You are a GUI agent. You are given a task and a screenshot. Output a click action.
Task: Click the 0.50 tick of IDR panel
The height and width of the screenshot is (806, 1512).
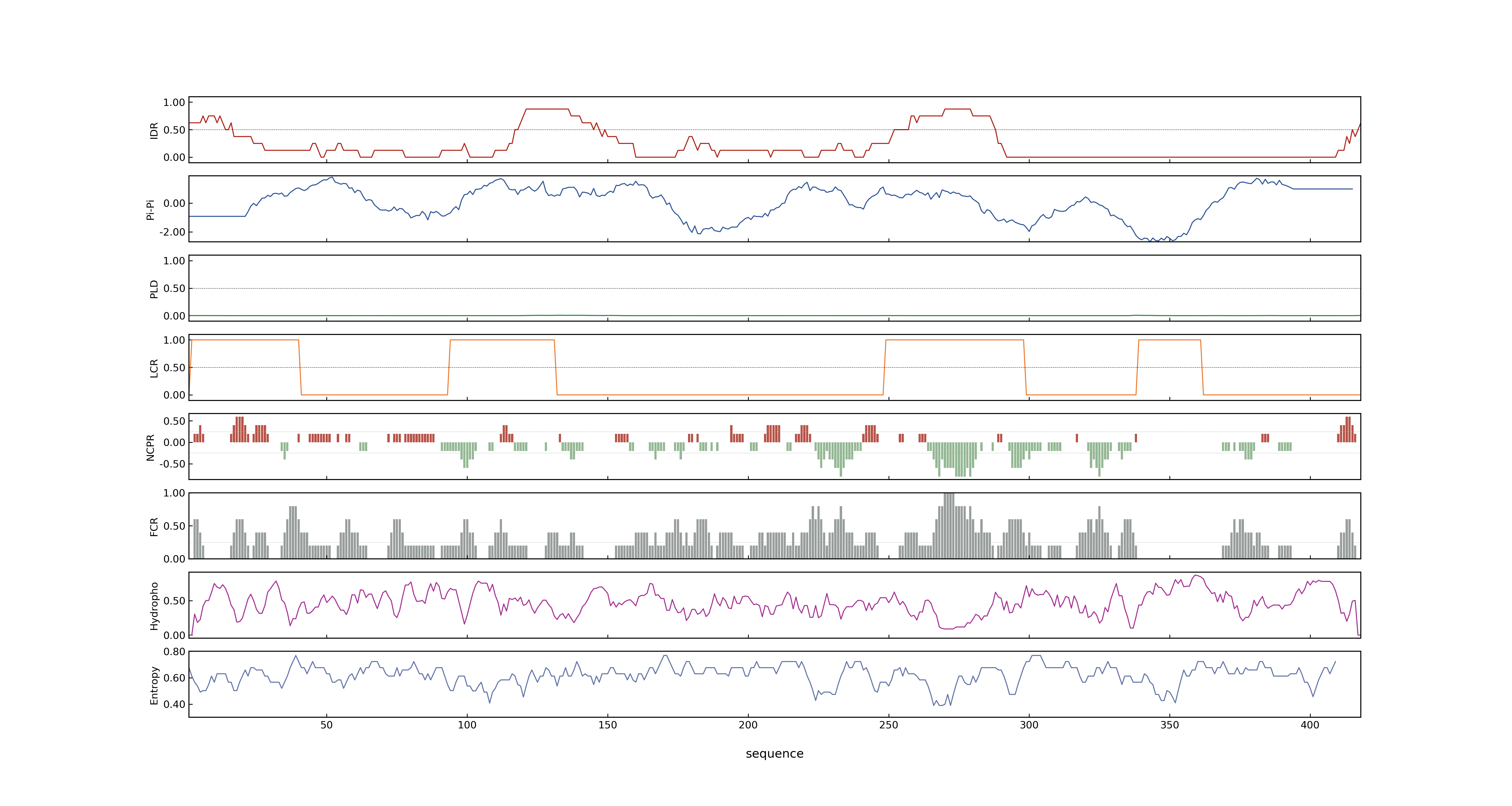pyautogui.click(x=174, y=130)
